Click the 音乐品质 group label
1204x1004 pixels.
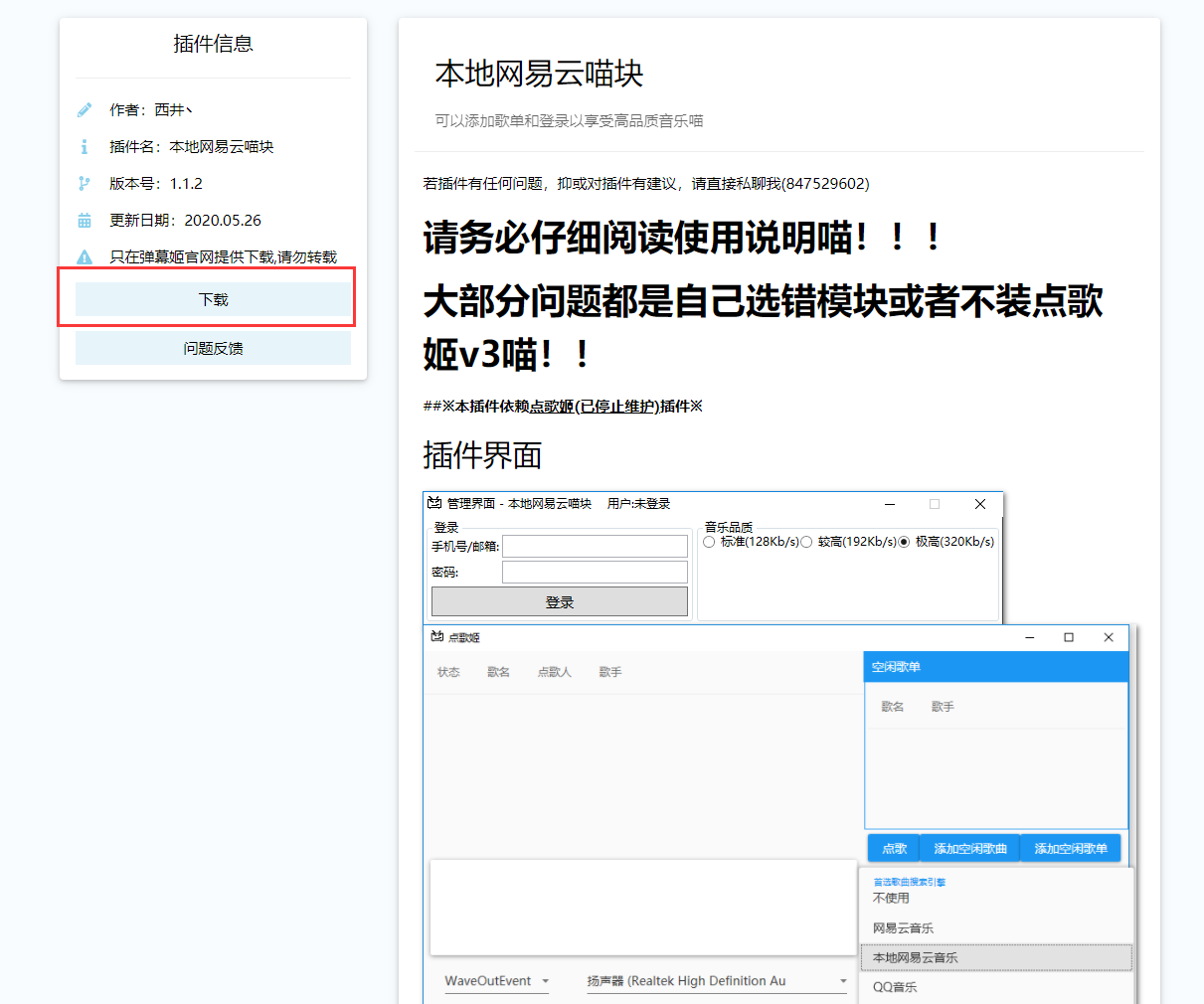729,527
